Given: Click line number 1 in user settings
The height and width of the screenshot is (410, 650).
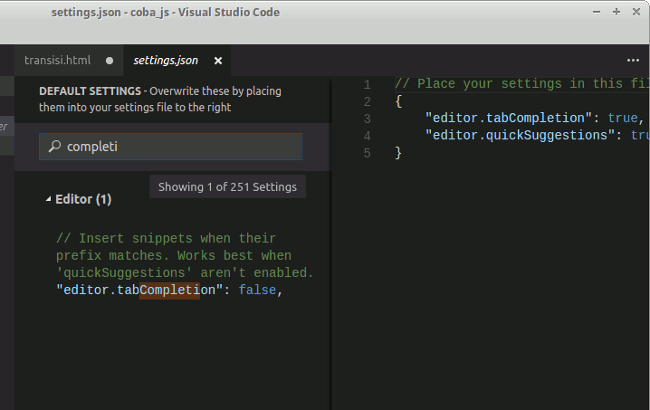Looking at the screenshot, I should coord(367,85).
